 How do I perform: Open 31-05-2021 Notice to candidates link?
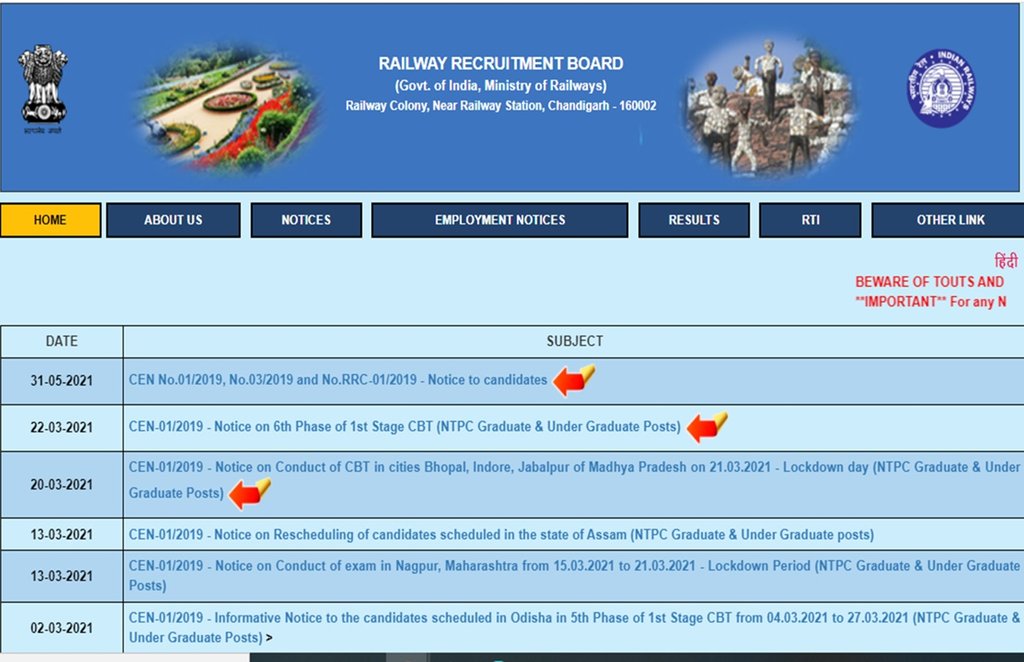coord(338,380)
